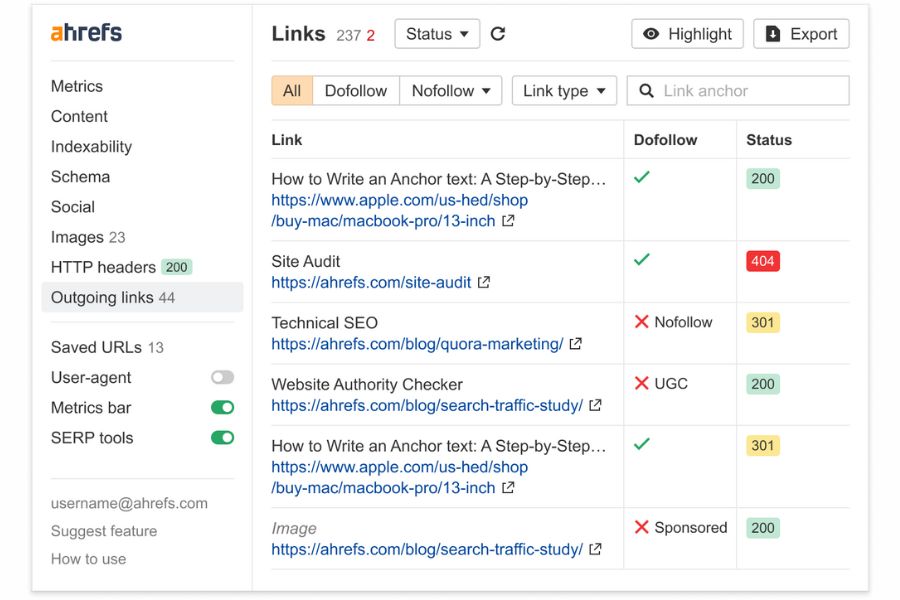The image size is (900, 600).
Task: Open Indexability in the sidebar
Action: (x=91, y=146)
